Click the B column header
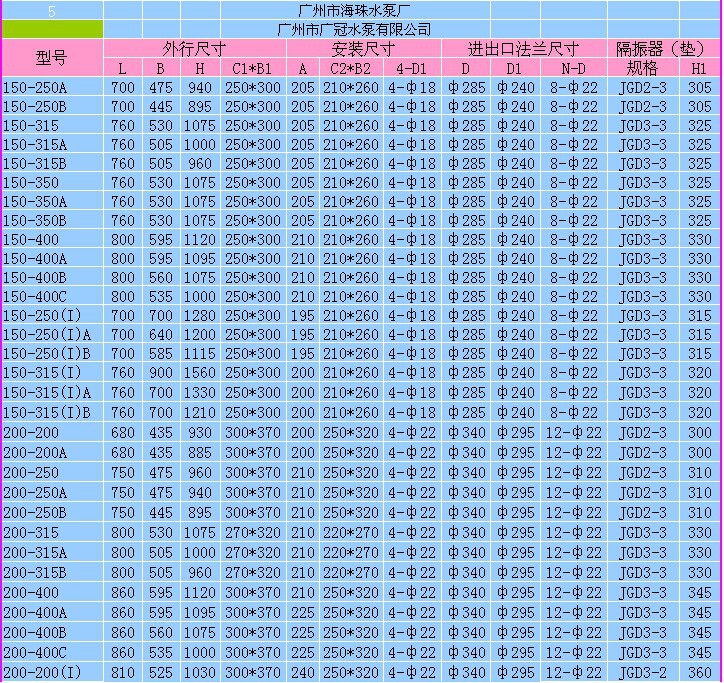This screenshot has width=724, height=683. [x=161, y=68]
